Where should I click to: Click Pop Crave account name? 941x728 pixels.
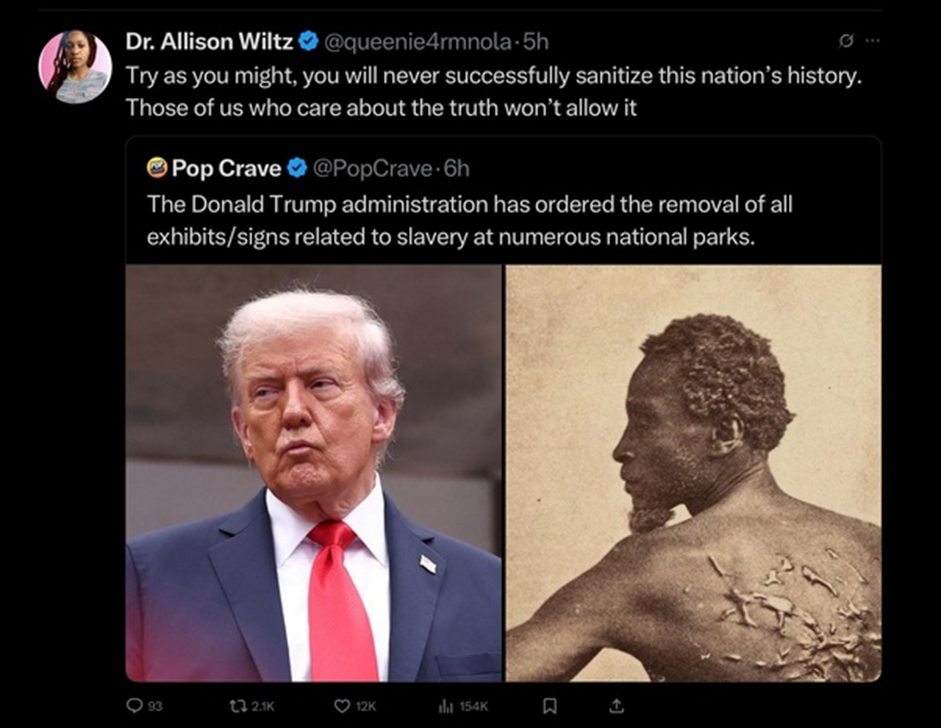[x=226, y=169]
